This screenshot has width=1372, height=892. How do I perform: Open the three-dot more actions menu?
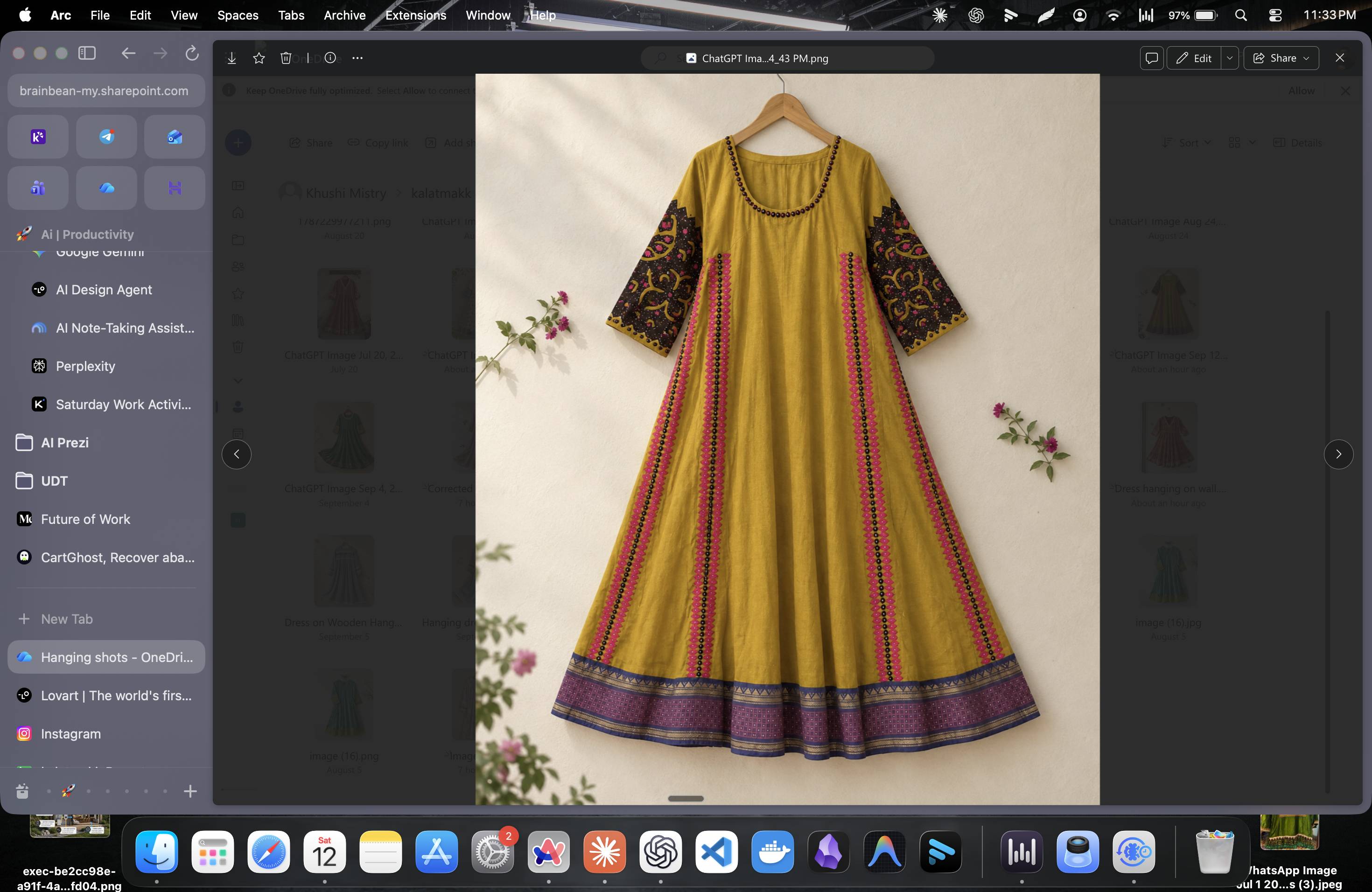(357, 58)
